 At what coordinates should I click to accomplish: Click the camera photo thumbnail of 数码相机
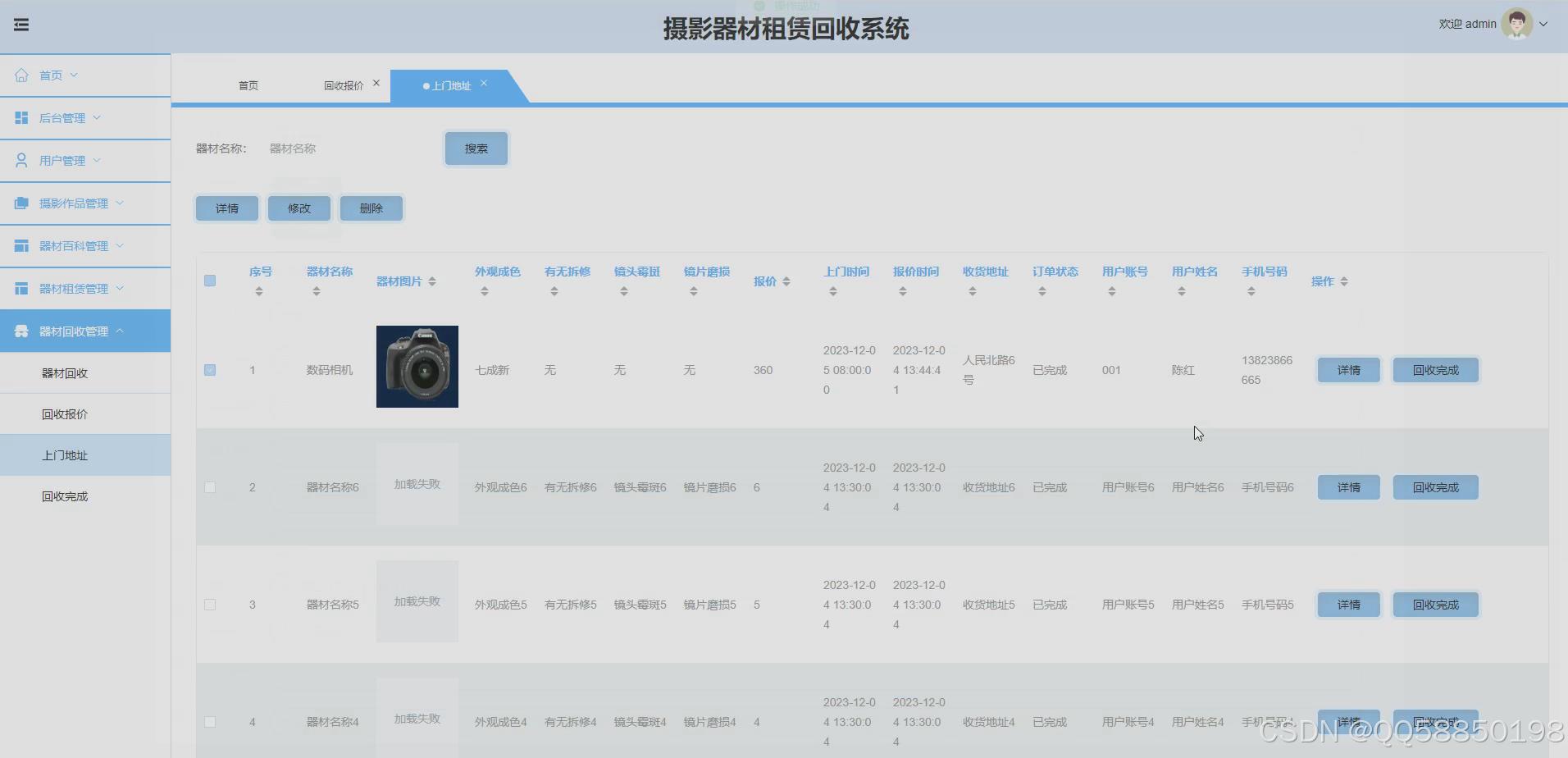417,367
